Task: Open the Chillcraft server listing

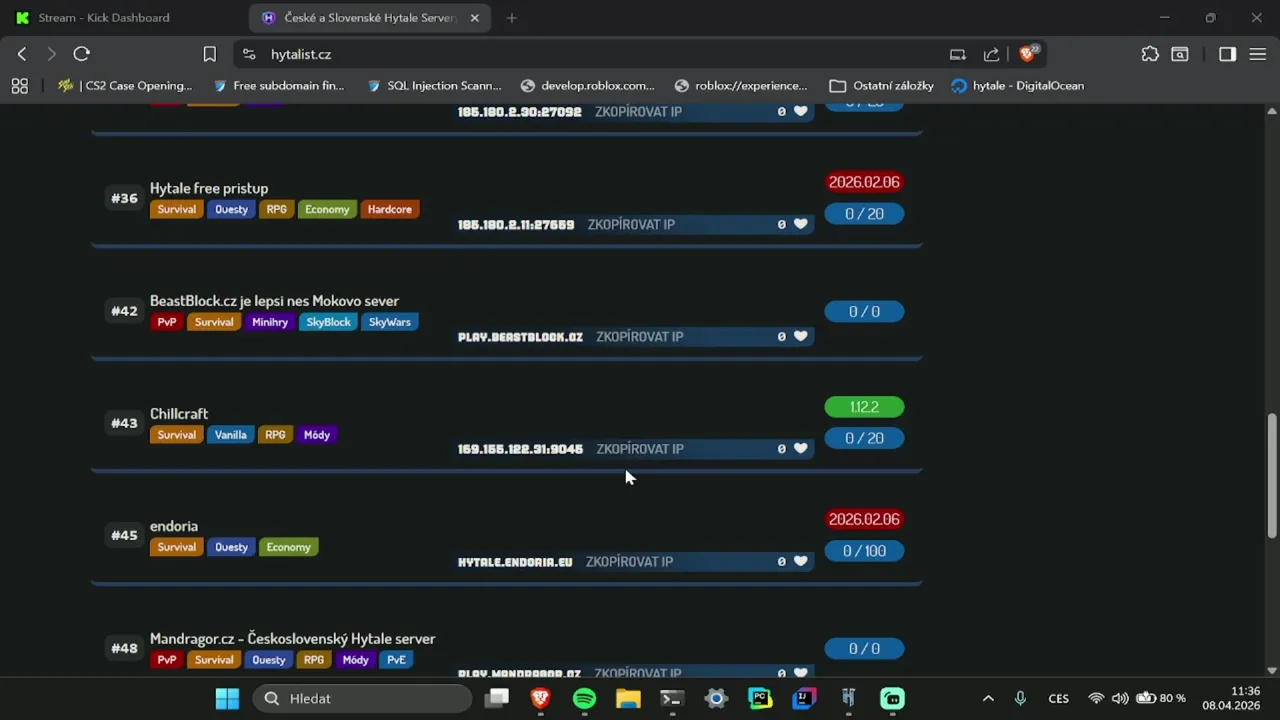Action: click(179, 413)
